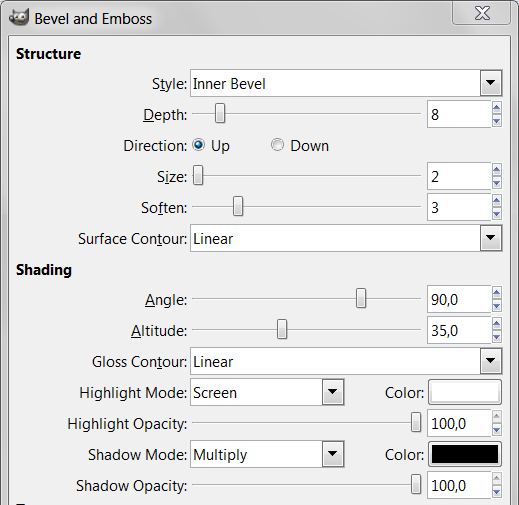This screenshot has height=505, width=519.
Task: Close the Bevel and Emboss dialog
Action: point(482,13)
